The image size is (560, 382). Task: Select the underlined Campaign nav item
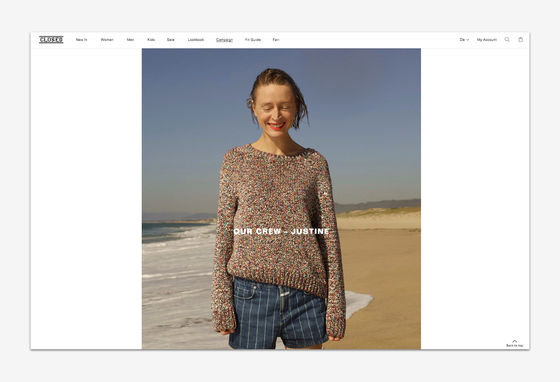(x=224, y=40)
